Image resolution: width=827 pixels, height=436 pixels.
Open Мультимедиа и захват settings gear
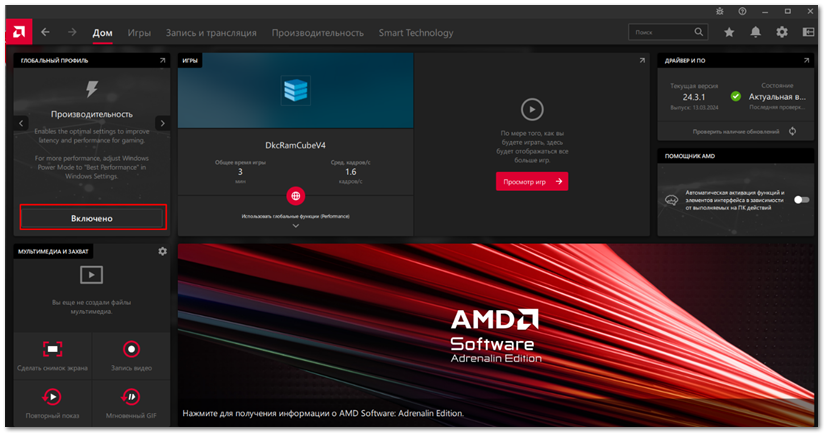coord(162,251)
